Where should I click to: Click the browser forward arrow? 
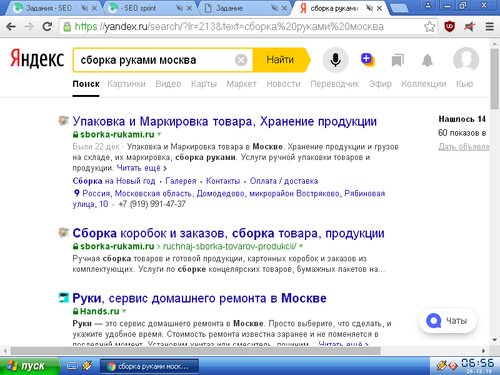point(29,26)
